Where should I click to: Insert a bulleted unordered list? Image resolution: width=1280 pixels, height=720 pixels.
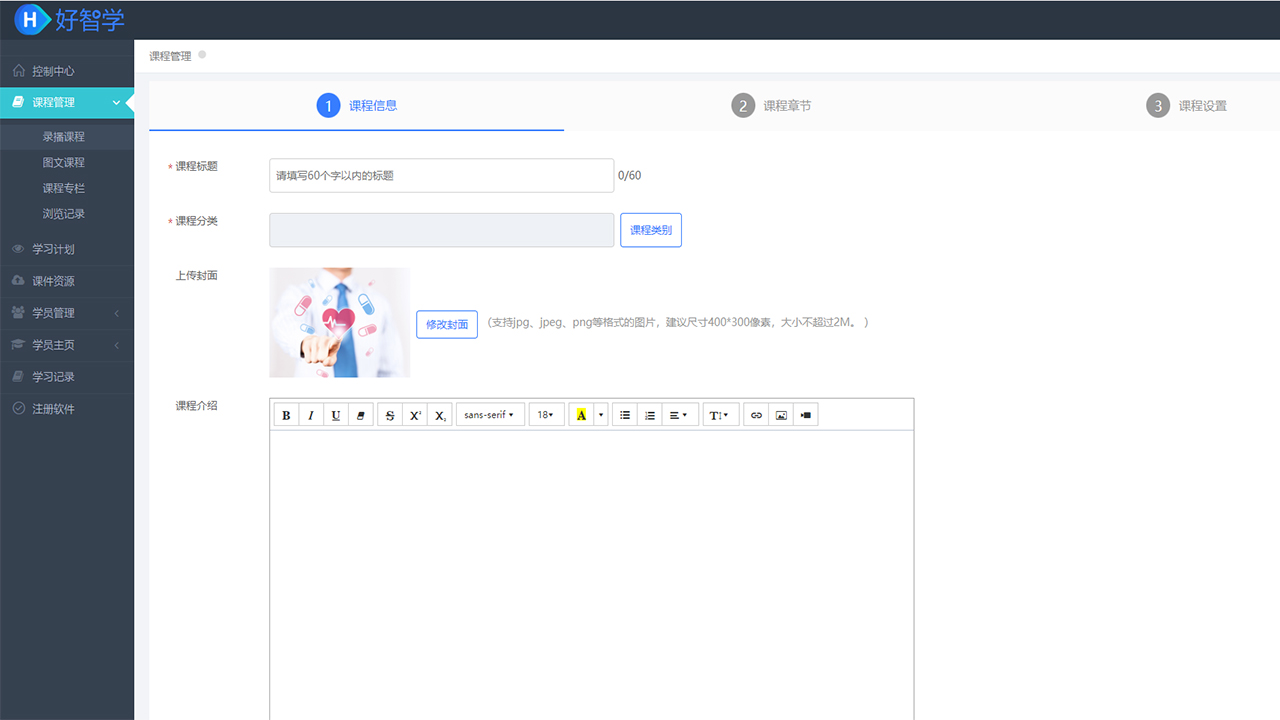pos(625,415)
